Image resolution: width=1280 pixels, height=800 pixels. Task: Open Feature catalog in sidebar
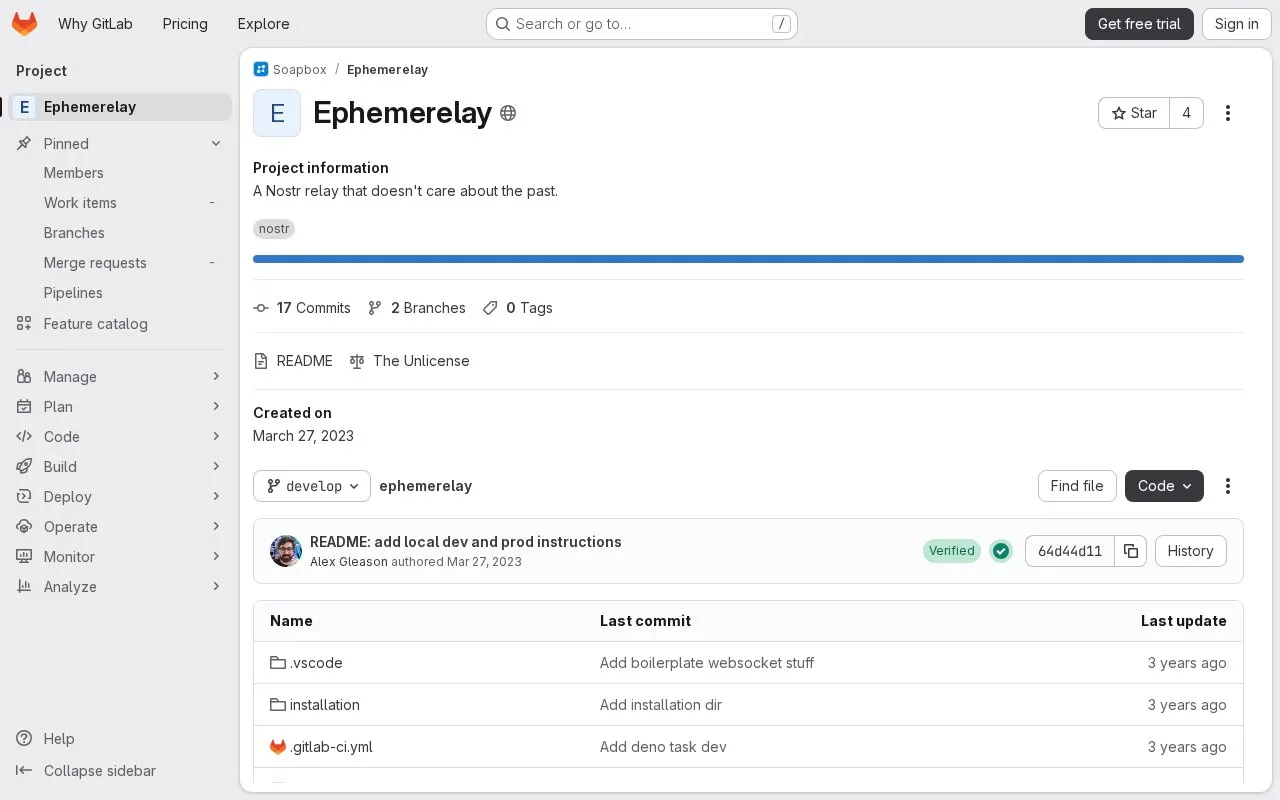pyautogui.click(x=120, y=324)
